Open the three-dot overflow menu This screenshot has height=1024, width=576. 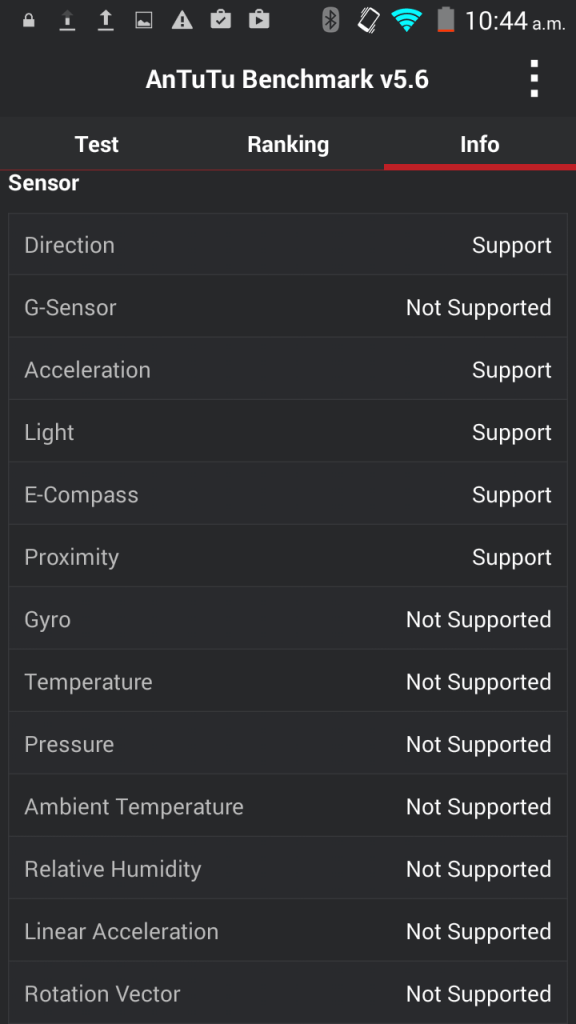pyautogui.click(x=534, y=79)
